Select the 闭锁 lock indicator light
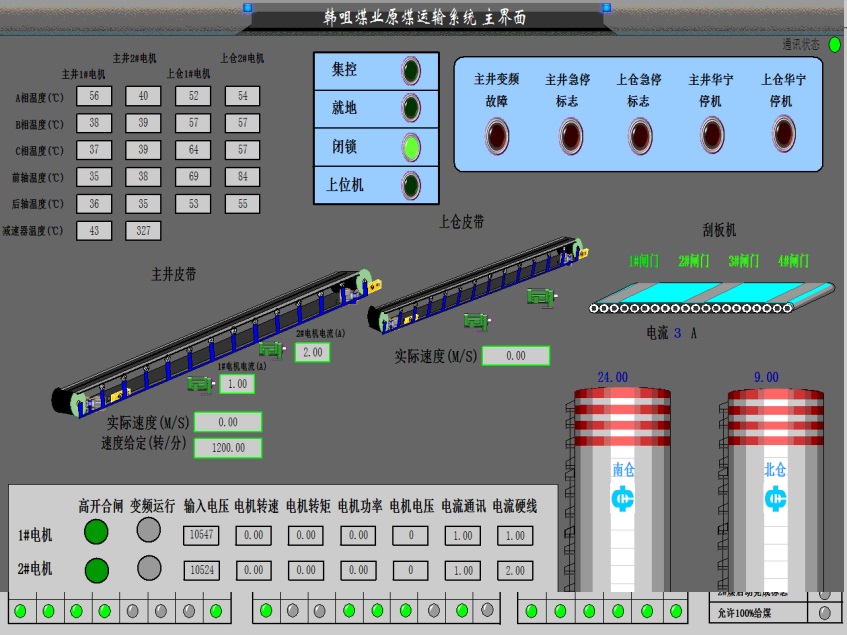Screen dimensions: 847x635 pyautogui.click(x=410, y=147)
